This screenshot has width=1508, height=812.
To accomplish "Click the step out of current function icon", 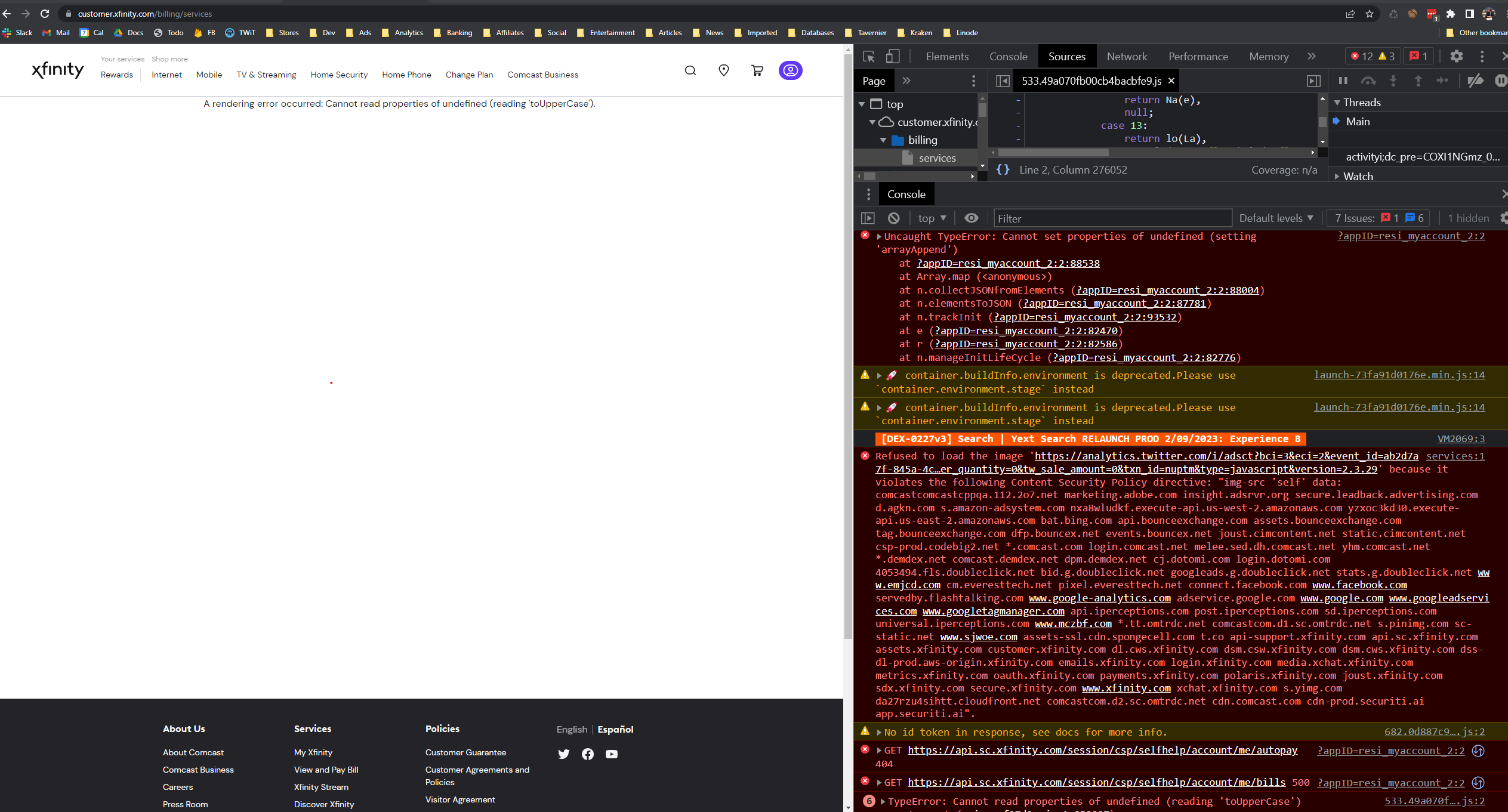I will 1418,81.
